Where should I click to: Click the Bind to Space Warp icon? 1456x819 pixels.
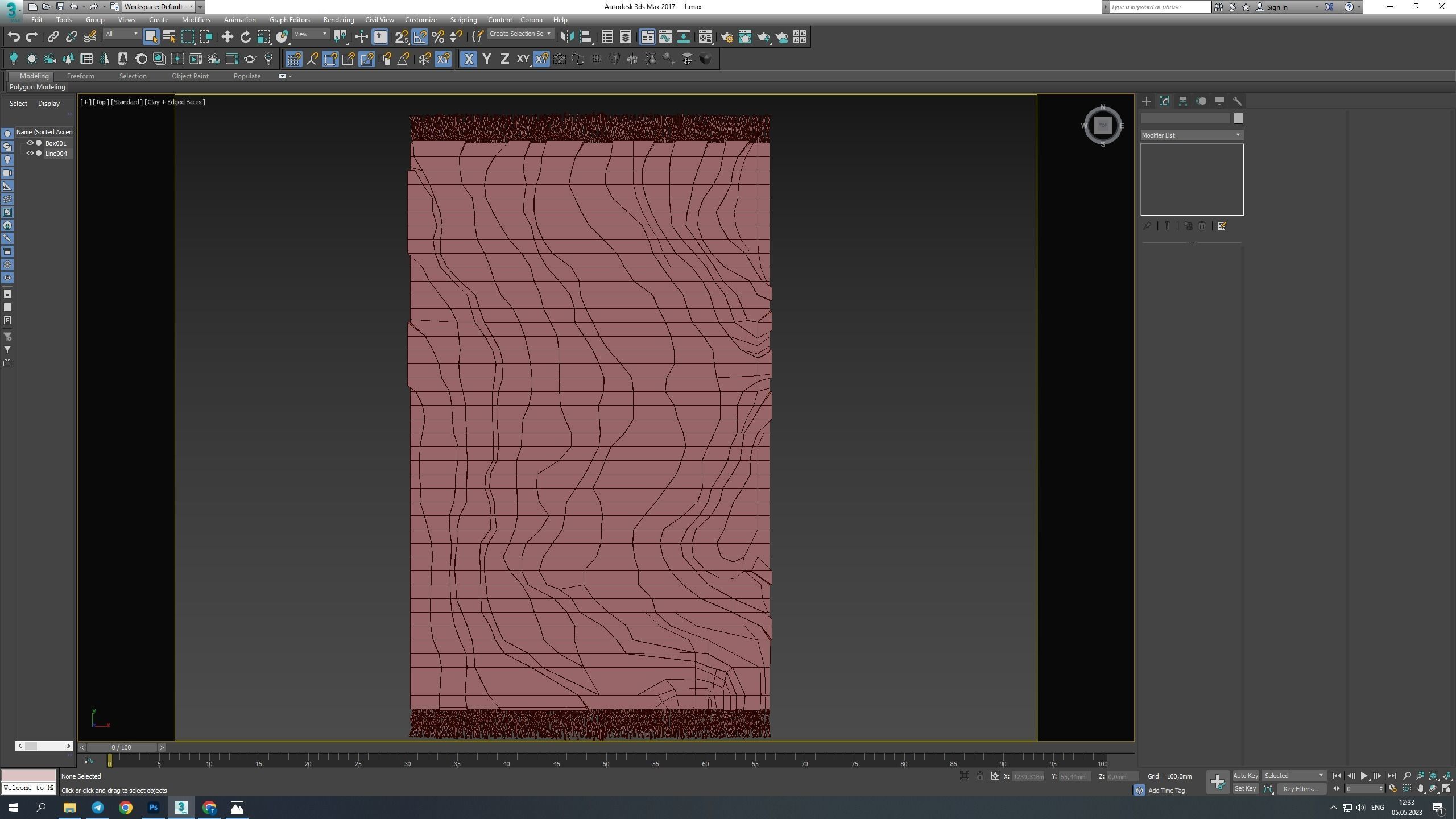click(90, 37)
